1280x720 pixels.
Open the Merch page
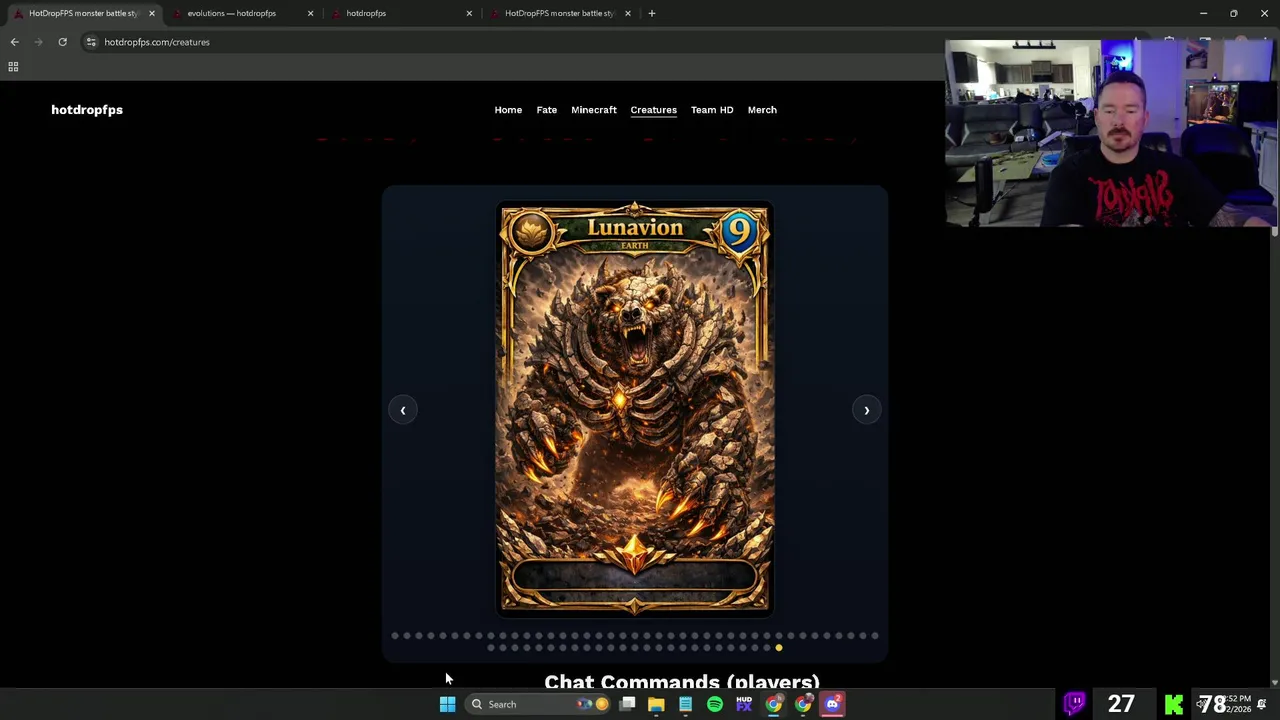tap(762, 110)
